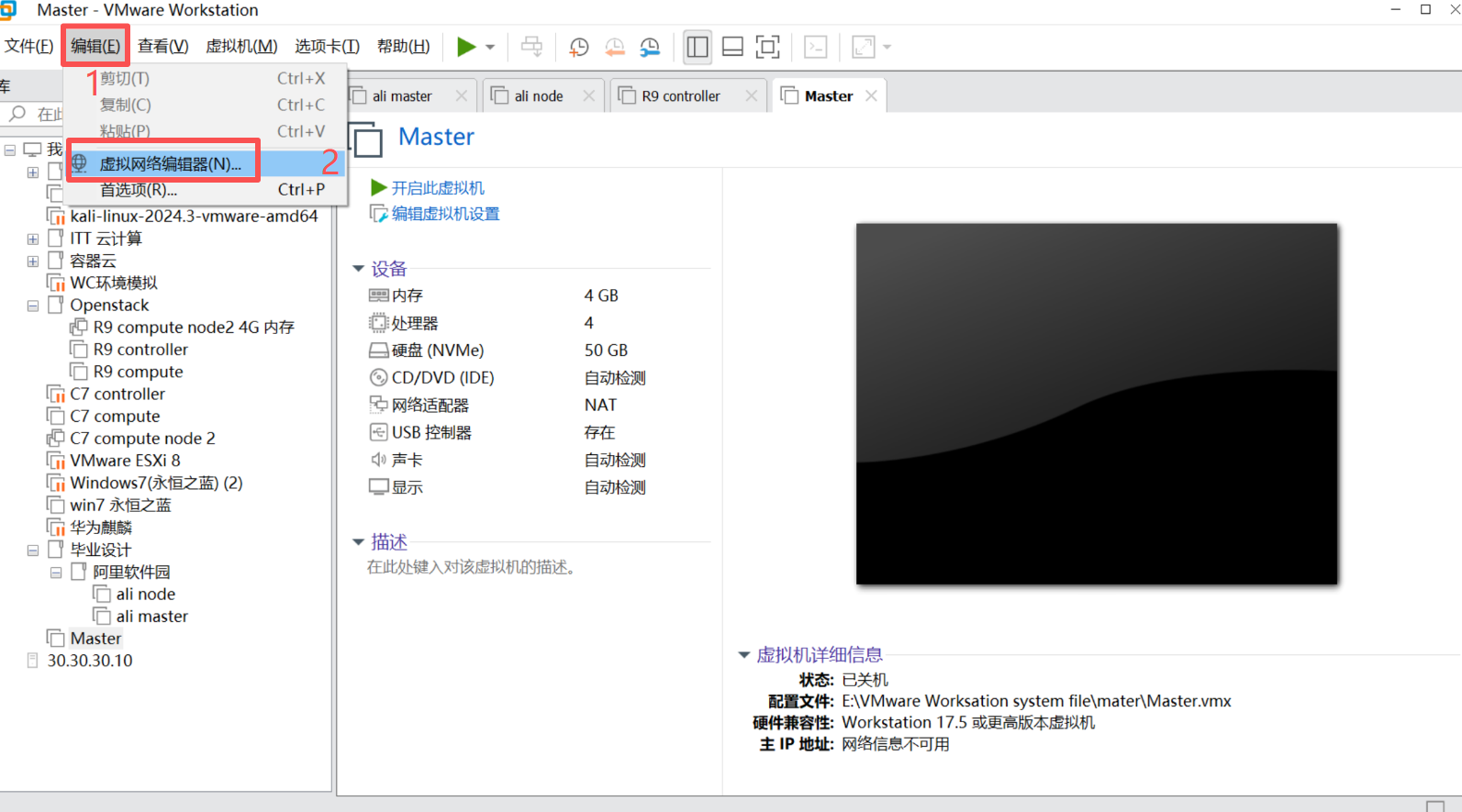Click the send Ctrl+Alt+Del toolbar icon
This screenshot has height=812, width=1462.
pos(531,47)
